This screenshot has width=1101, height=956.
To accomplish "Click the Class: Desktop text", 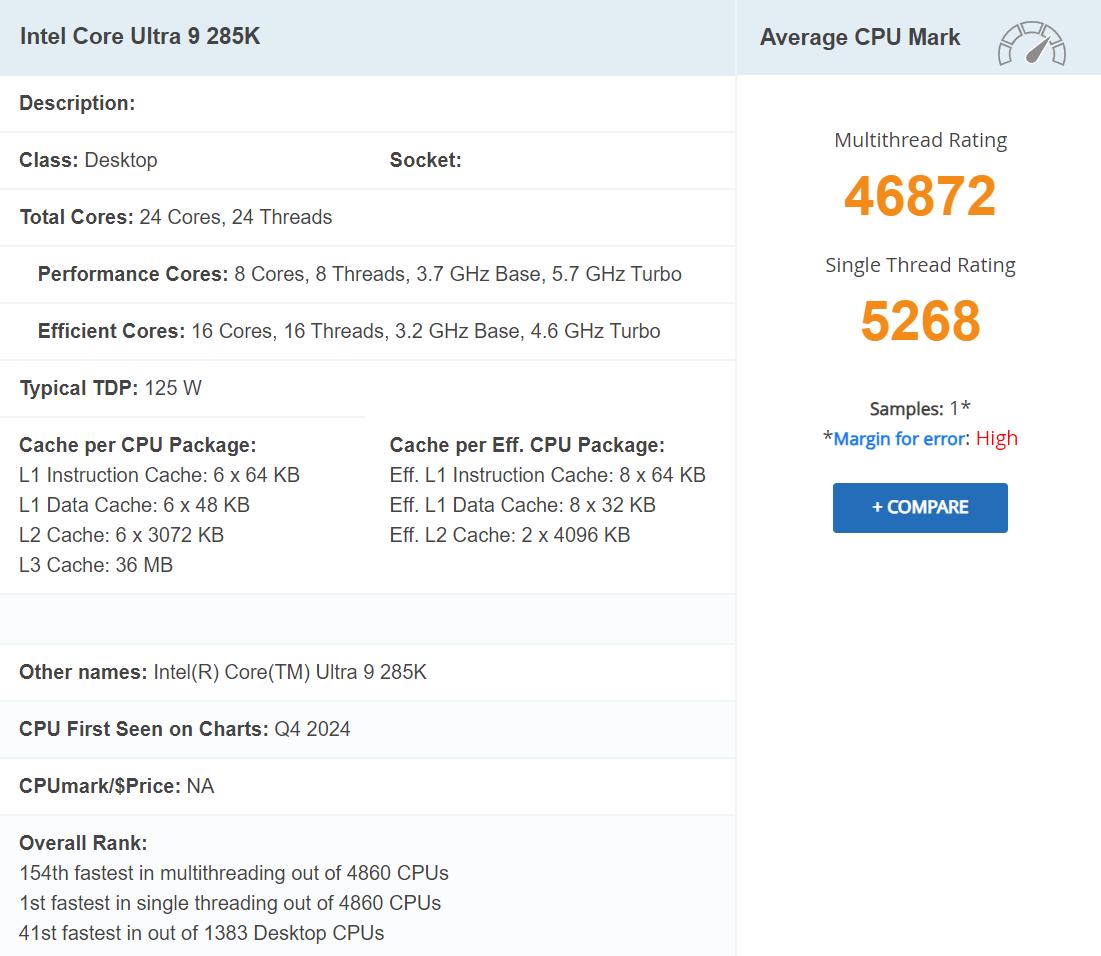I will coord(88,160).
